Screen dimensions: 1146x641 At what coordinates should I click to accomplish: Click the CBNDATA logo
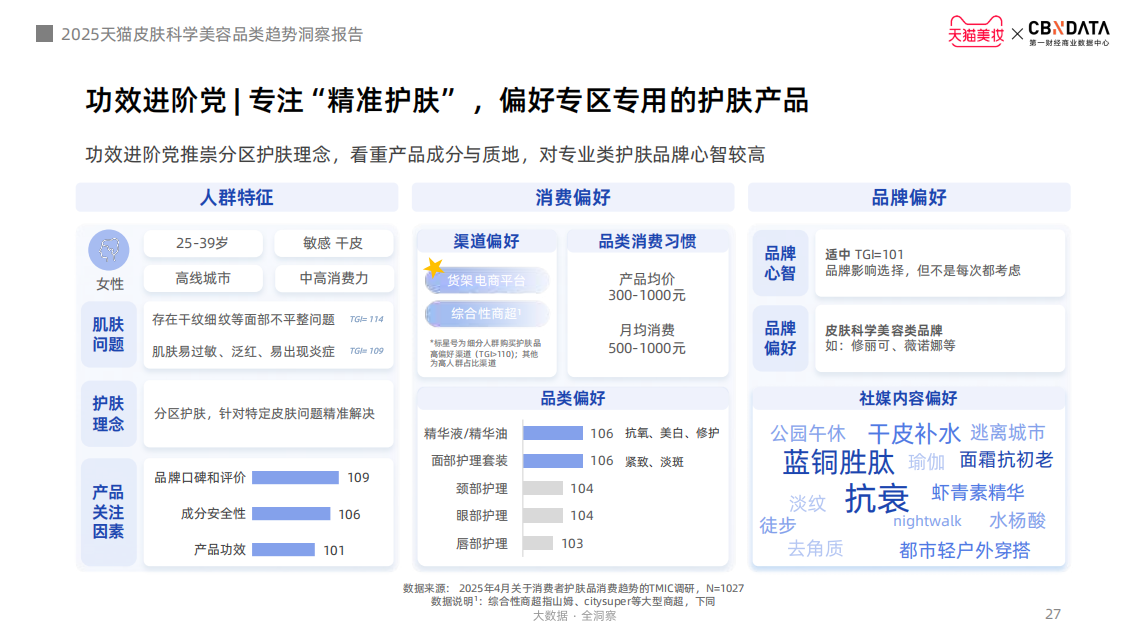click(x=1068, y=32)
